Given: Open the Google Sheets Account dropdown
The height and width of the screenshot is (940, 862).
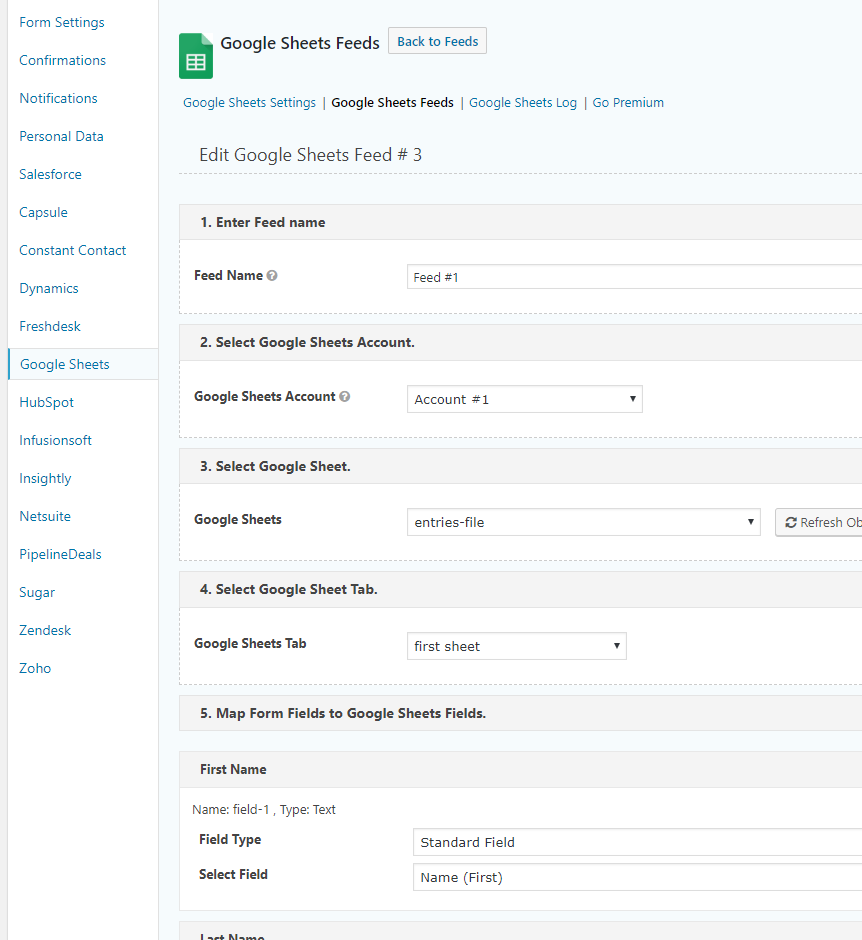Looking at the screenshot, I should pyautogui.click(x=525, y=399).
